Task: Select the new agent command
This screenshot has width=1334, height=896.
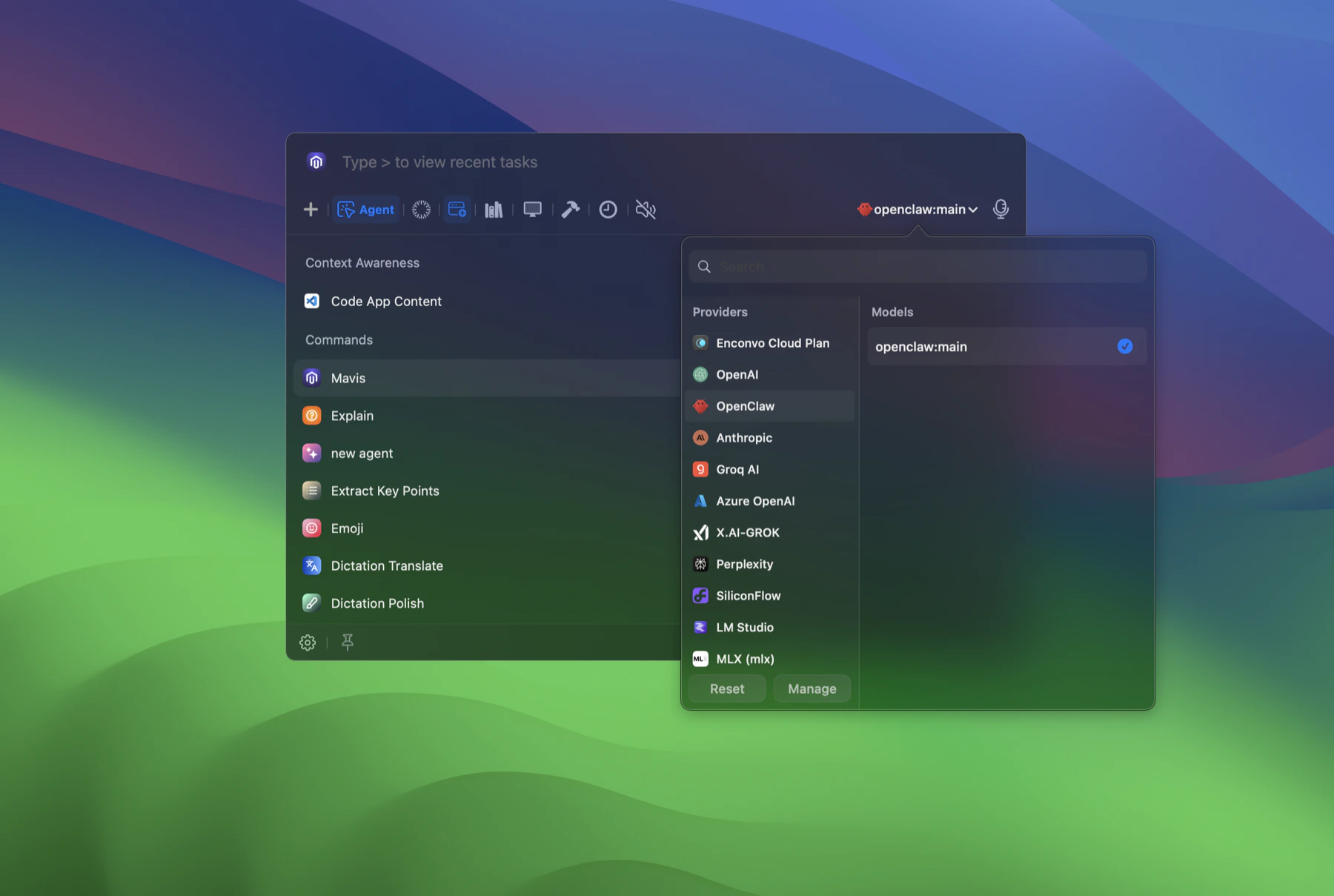Action: [x=487, y=454]
